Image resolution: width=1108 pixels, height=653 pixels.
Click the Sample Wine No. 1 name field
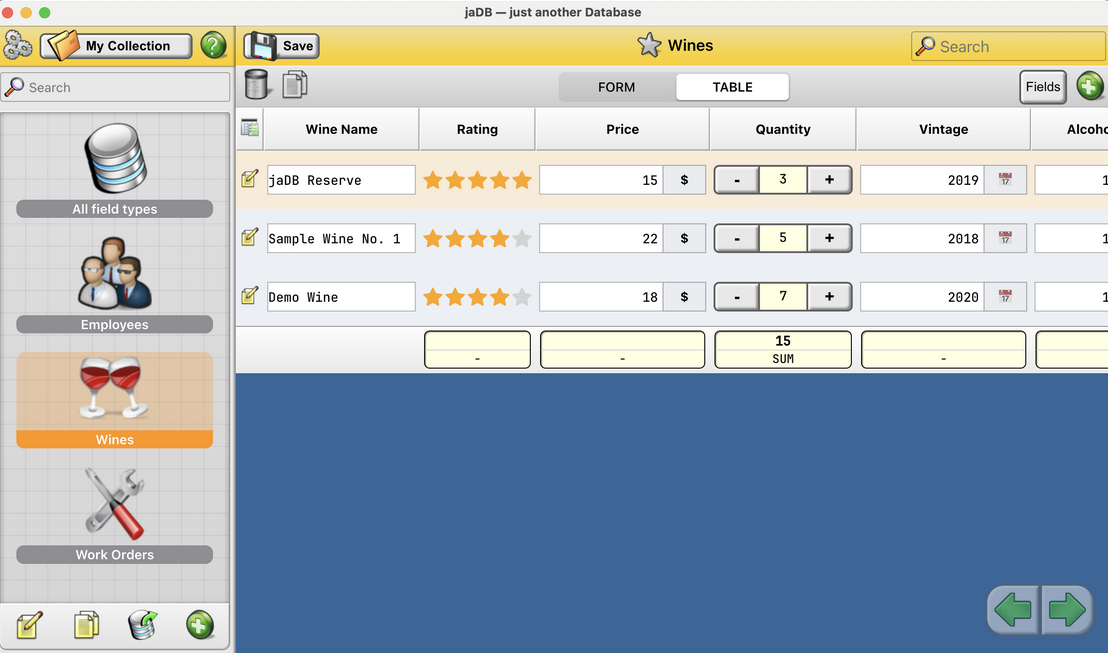point(341,238)
